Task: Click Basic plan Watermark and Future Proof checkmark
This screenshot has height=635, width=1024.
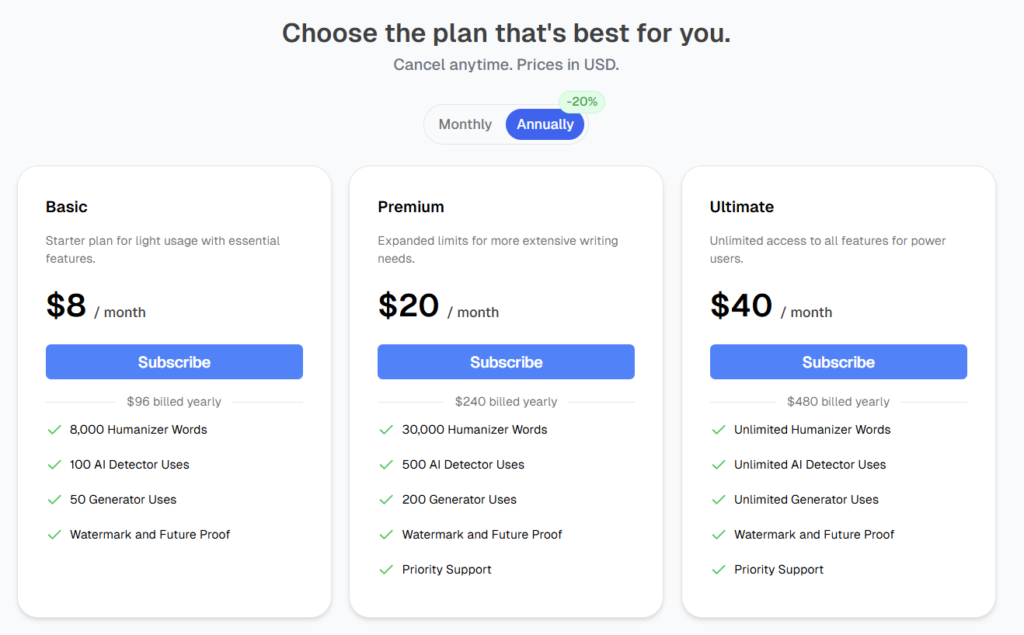Action: pyautogui.click(x=55, y=535)
